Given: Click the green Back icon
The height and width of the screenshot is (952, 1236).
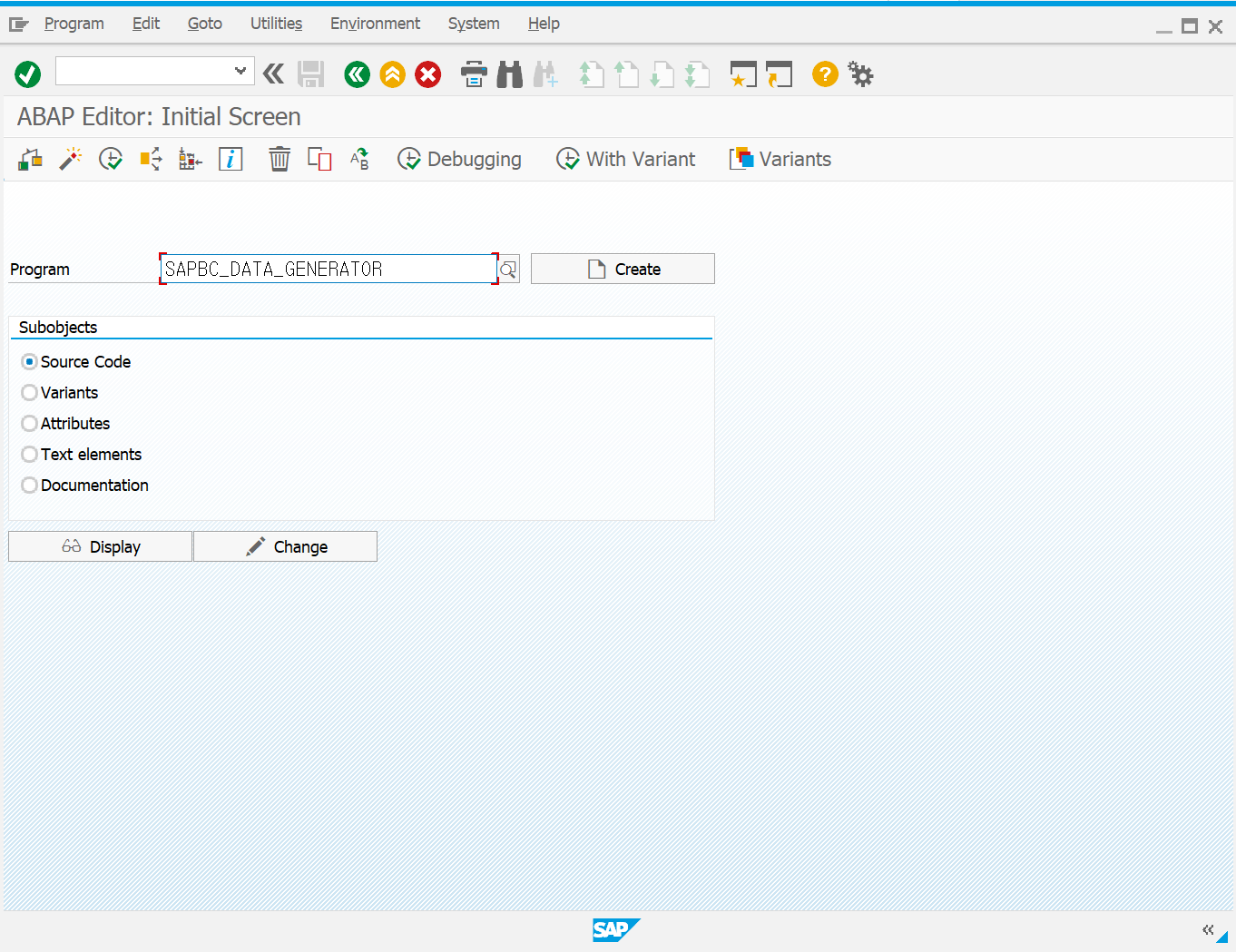Looking at the screenshot, I should 358,74.
